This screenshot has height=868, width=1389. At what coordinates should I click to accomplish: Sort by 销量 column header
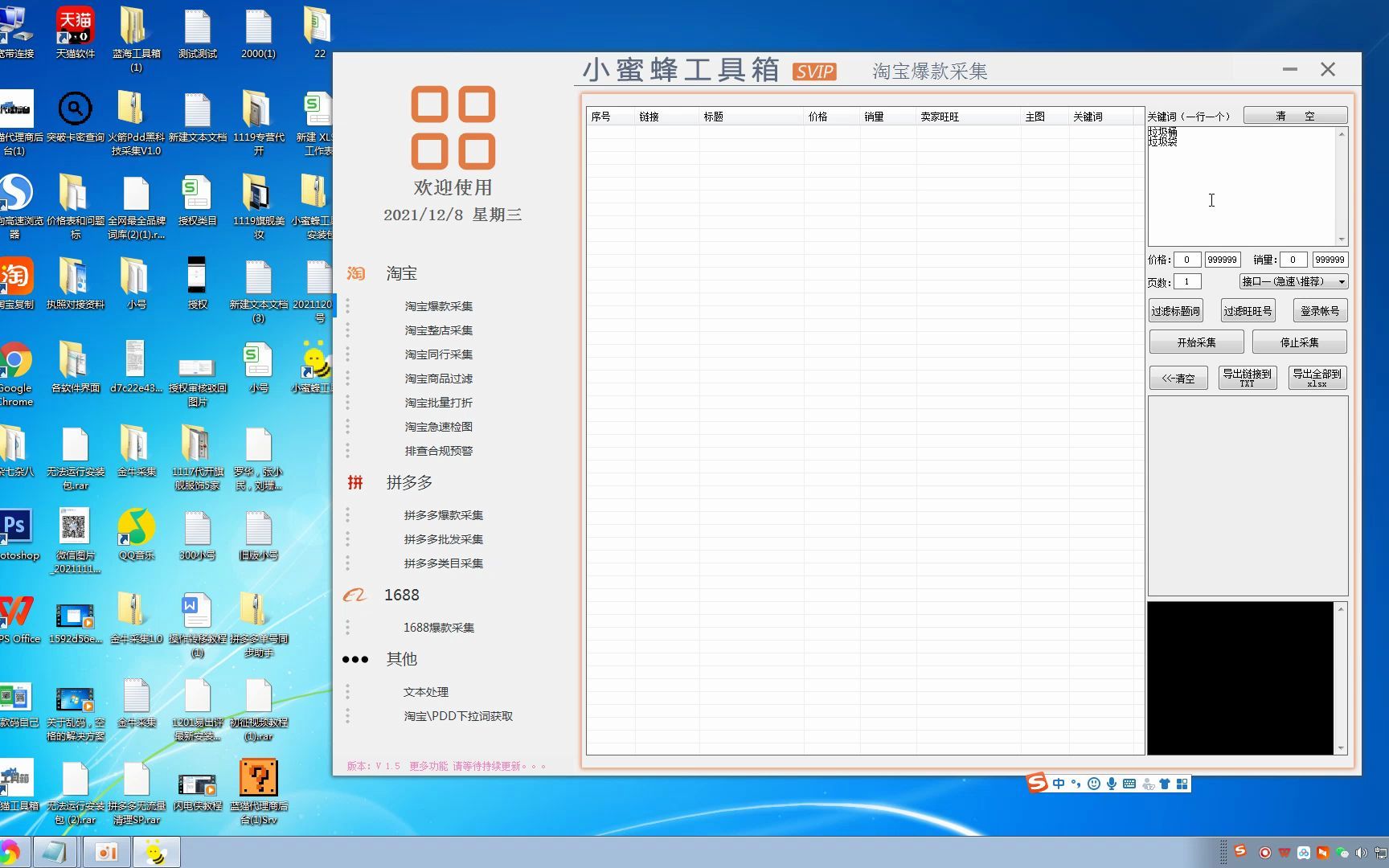tap(887, 117)
